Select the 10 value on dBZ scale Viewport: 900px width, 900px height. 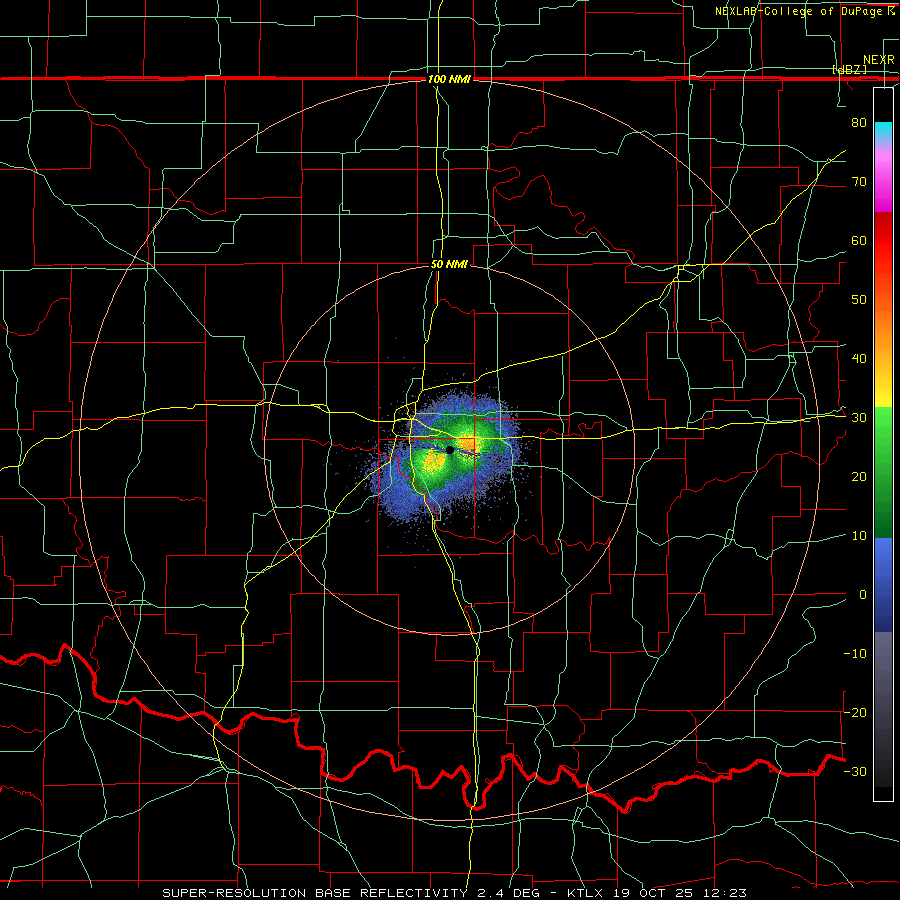(859, 536)
